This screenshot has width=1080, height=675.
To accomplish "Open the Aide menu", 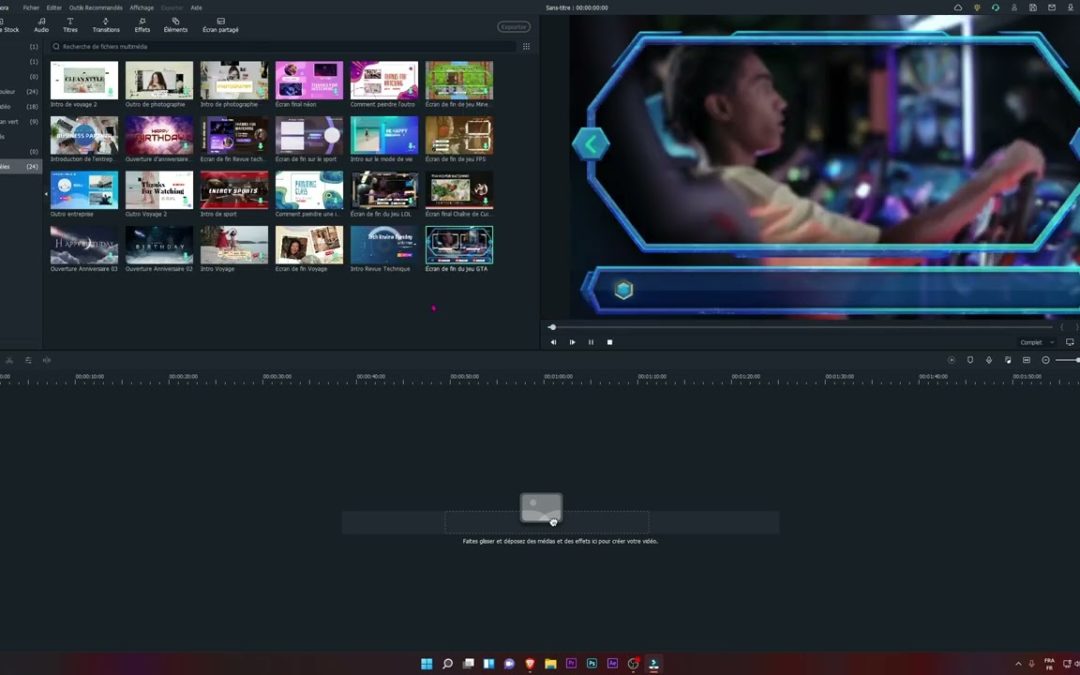I will [x=196, y=8].
